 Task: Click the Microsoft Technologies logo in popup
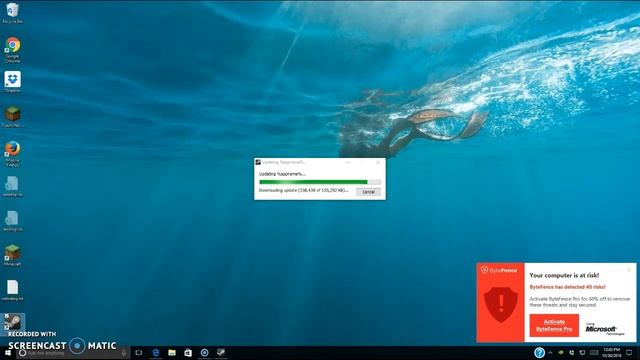point(604,329)
